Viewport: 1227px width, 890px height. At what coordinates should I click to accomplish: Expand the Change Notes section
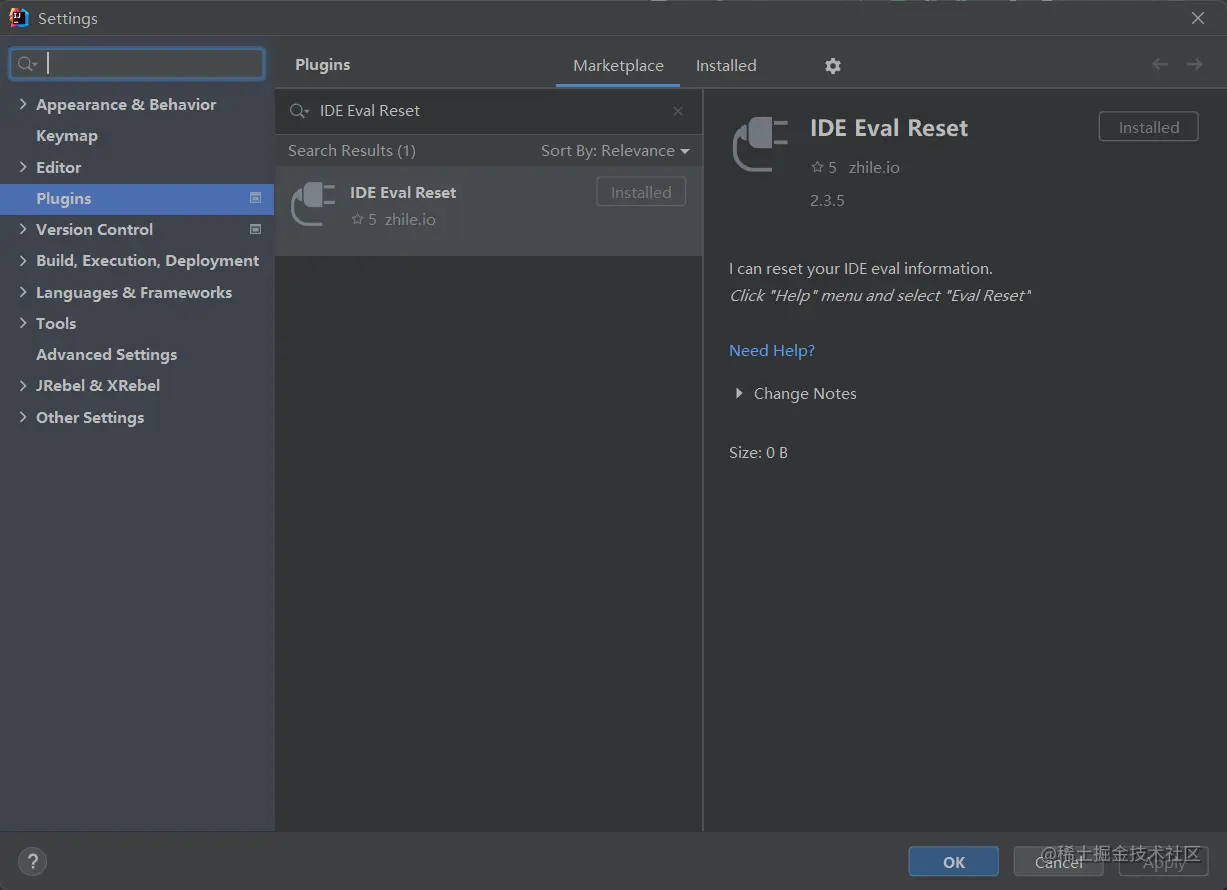pos(738,394)
